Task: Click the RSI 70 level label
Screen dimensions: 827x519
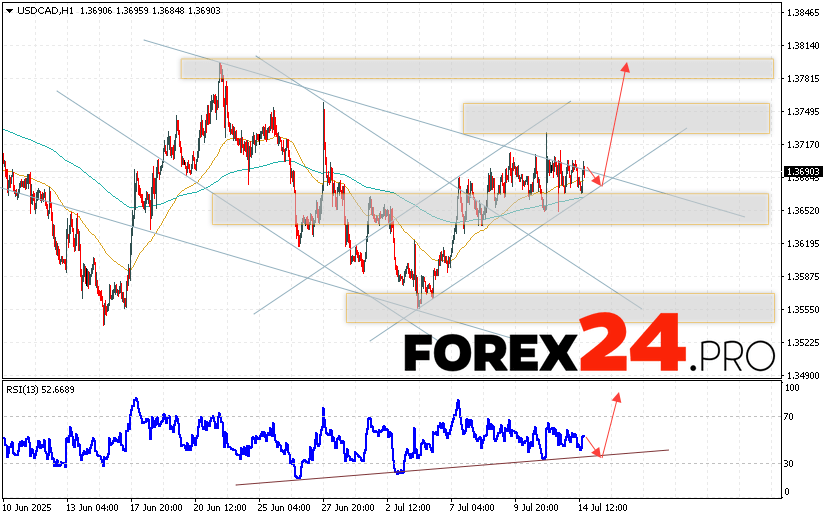Action: tap(790, 416)
